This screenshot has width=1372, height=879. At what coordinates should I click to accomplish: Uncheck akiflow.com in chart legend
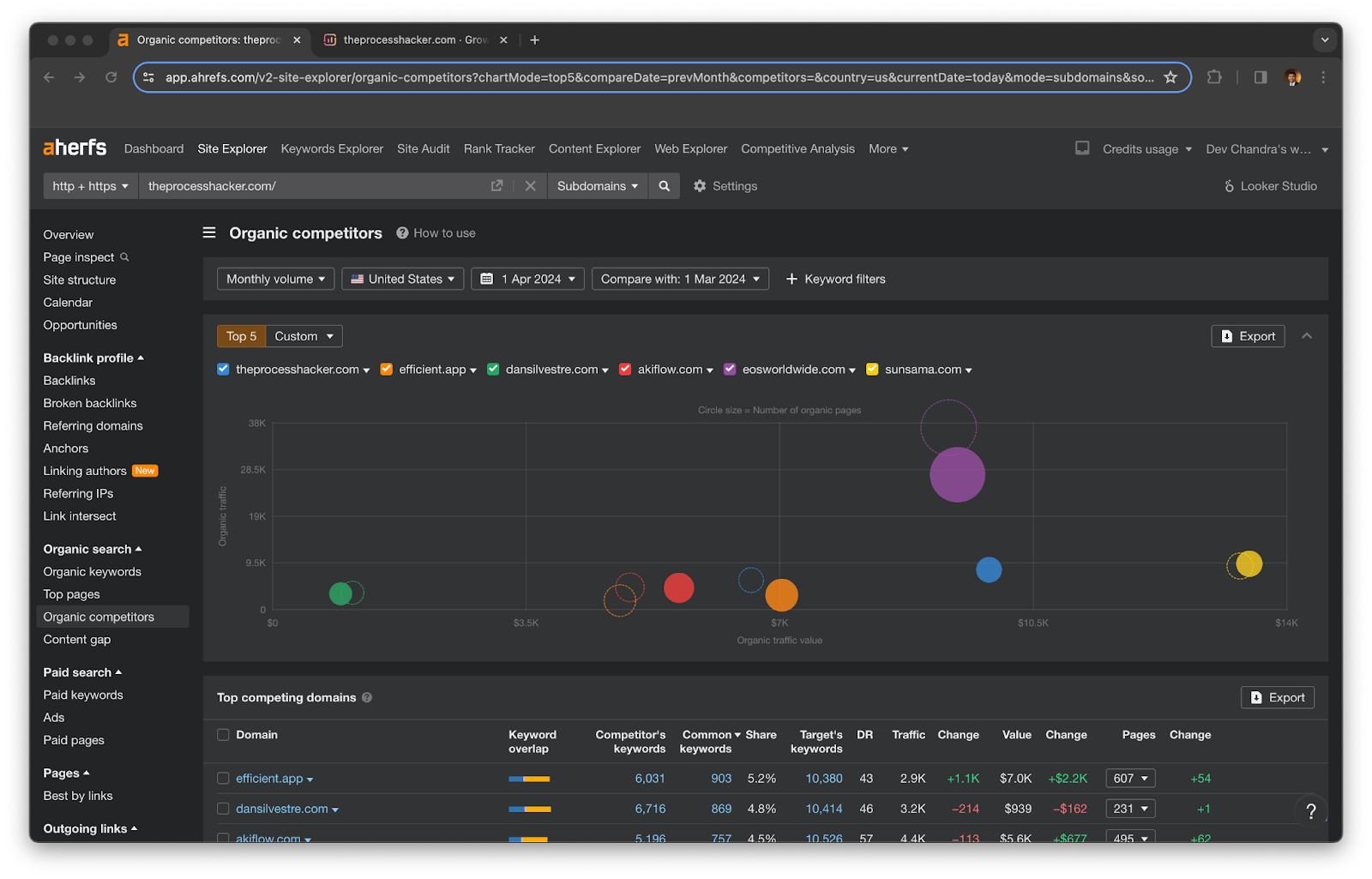[625, 370]
